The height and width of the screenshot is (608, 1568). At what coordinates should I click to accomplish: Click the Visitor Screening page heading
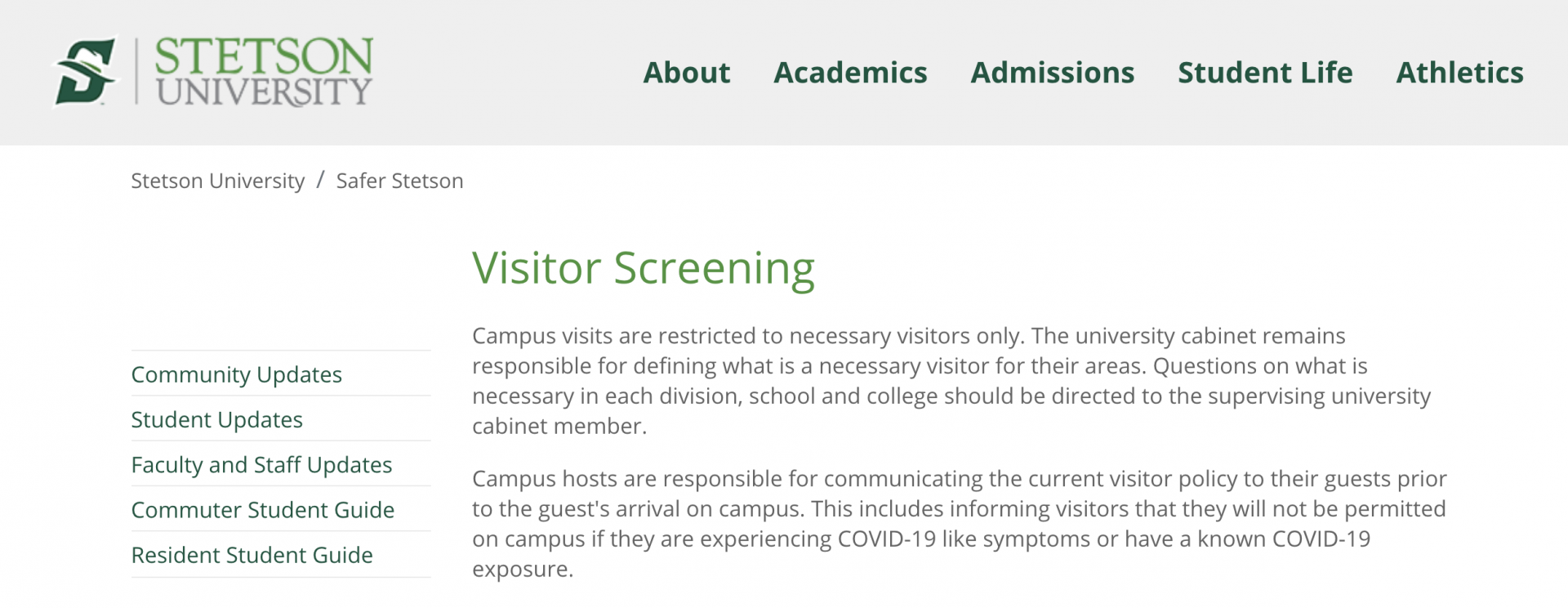point(642,267)
